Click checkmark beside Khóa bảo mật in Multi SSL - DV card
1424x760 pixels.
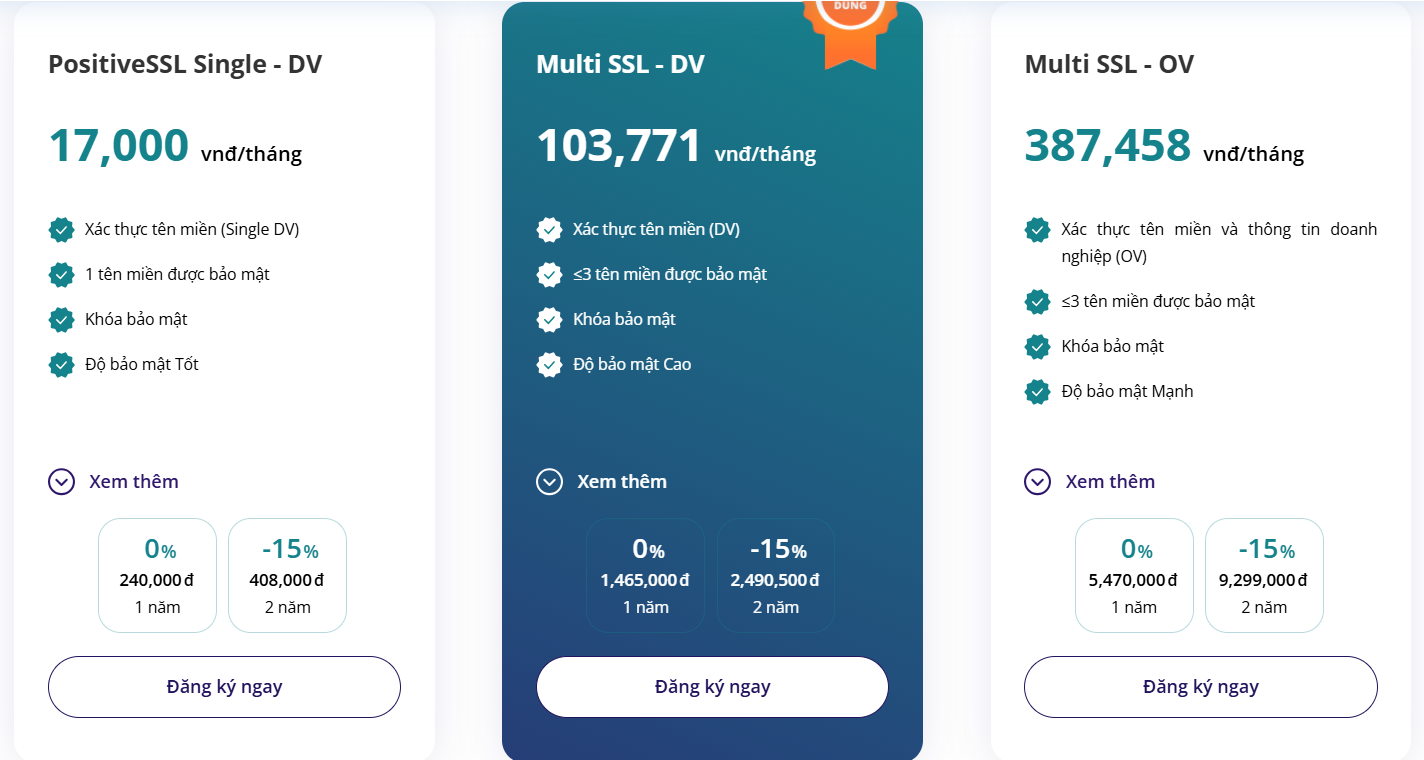pyautogui.click(x=550, y=320)
